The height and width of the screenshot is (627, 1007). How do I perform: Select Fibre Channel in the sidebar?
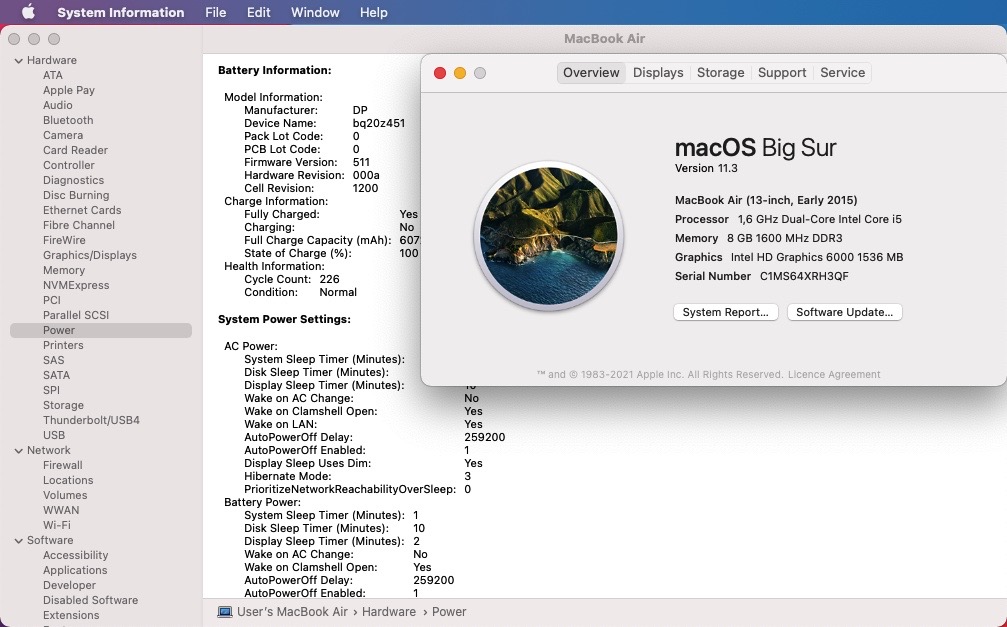click(79, 225)
